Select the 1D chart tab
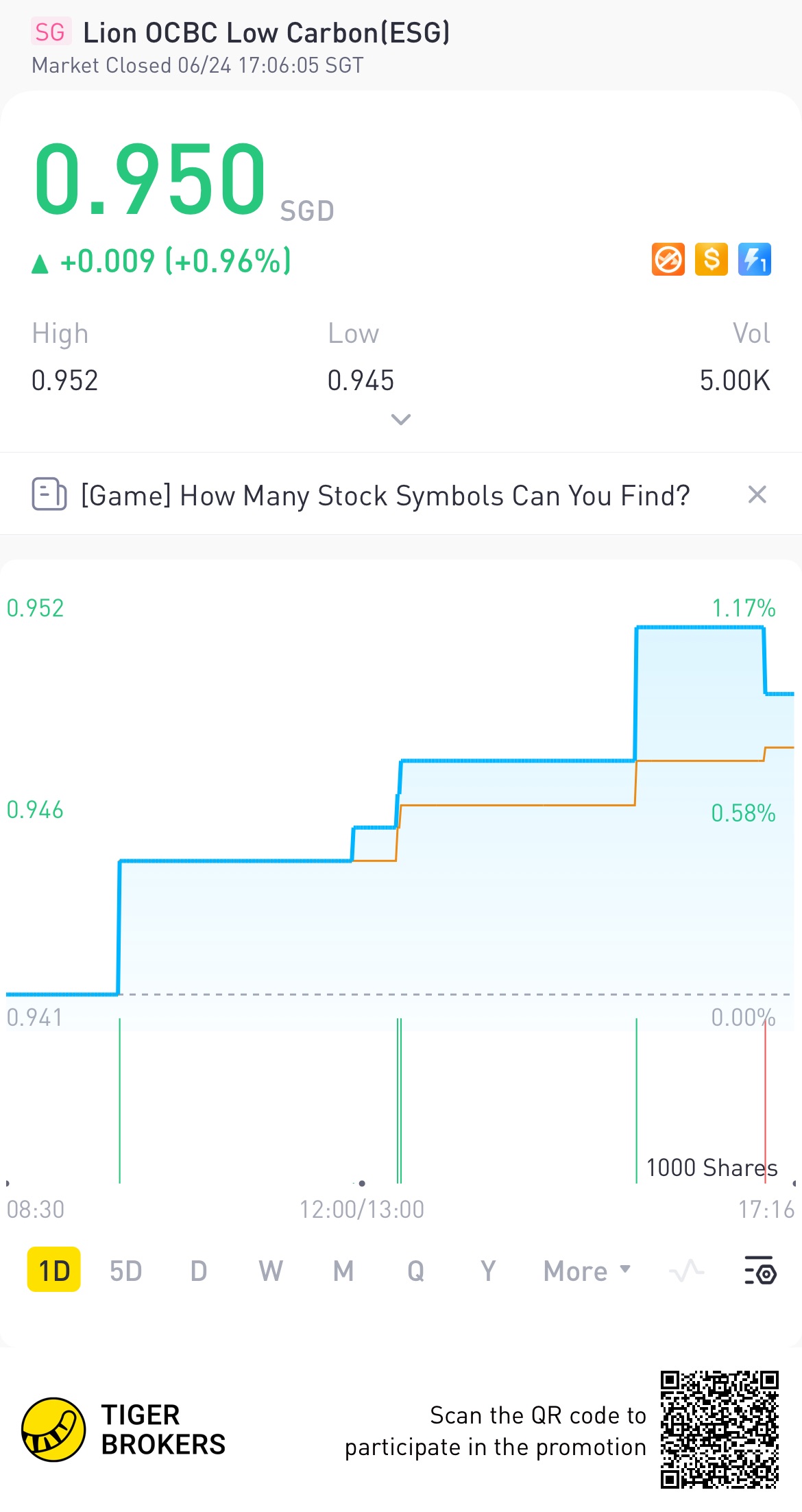802x1512 pixels. (54, 1271)
